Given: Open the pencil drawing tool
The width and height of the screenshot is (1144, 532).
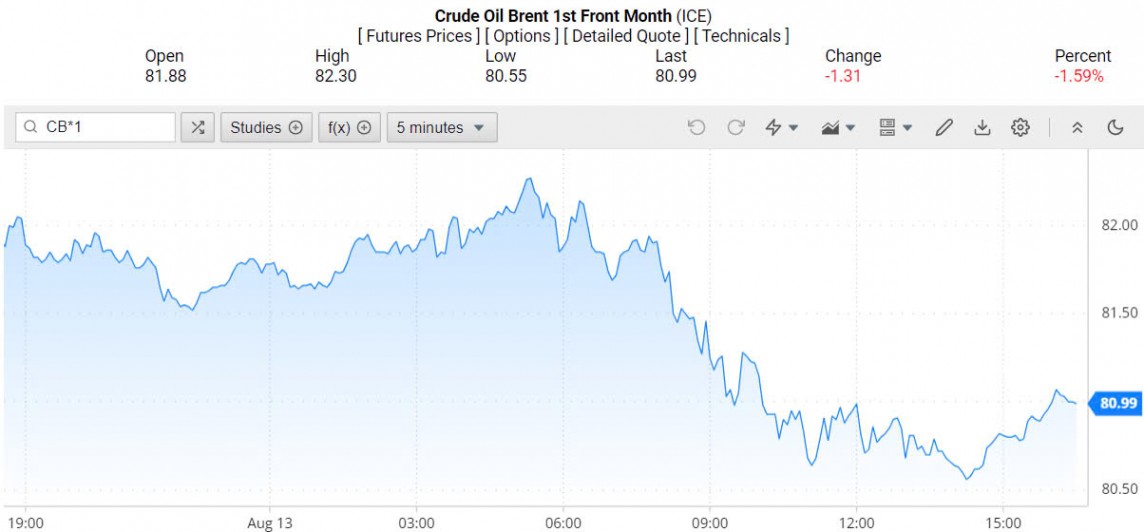Looking at the screenshot, I should click(943, 127).
